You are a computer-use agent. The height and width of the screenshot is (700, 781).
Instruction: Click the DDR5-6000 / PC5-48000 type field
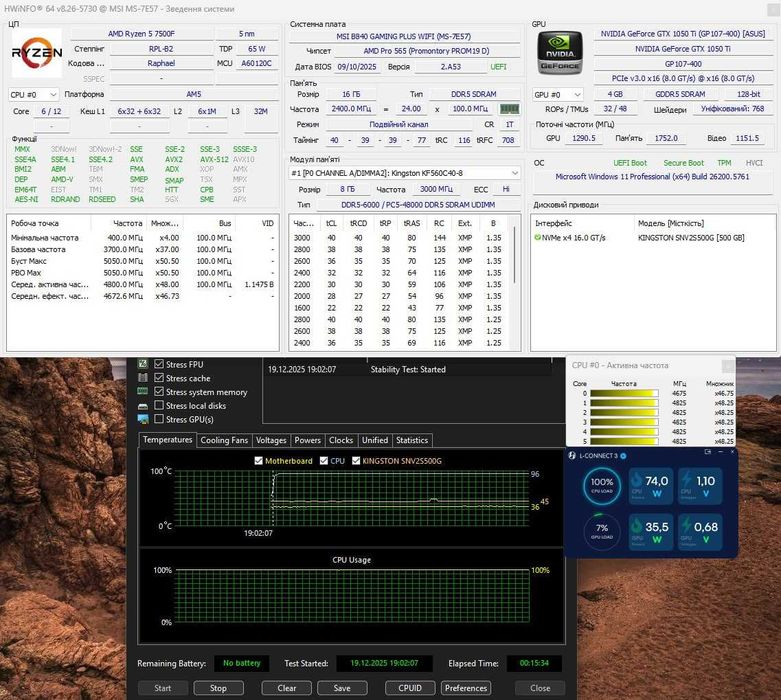(x=418, y=205)
